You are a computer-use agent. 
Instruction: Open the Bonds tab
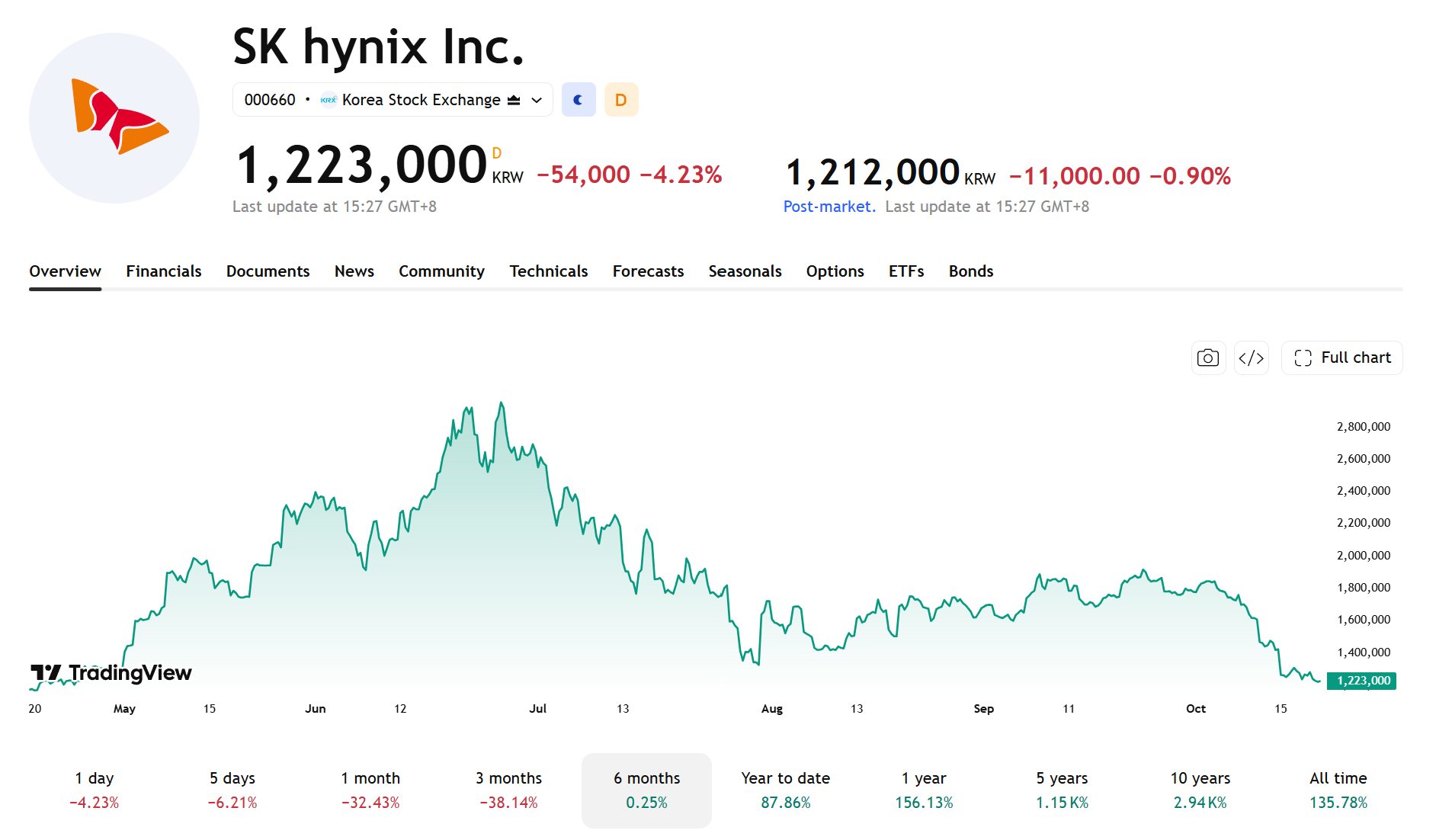coord(971,271)
